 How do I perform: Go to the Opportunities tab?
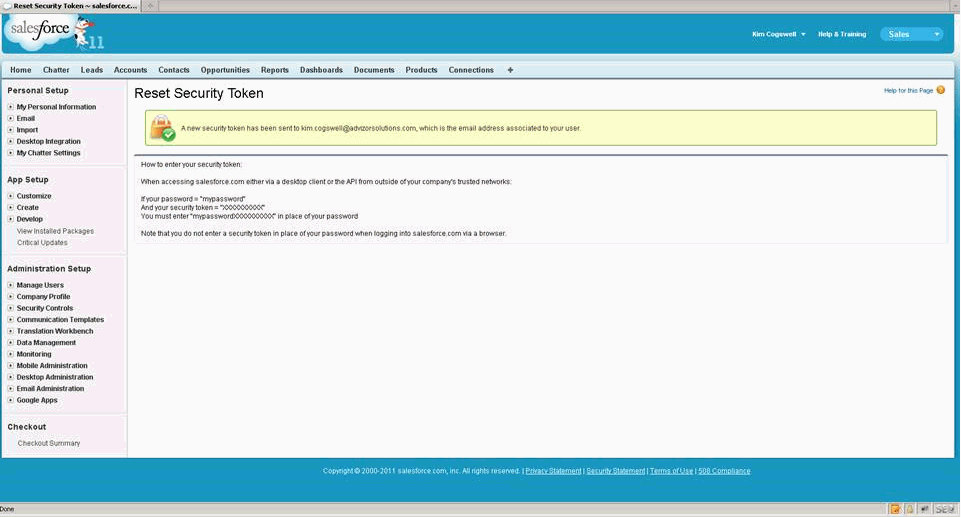[x=225, y=70]
